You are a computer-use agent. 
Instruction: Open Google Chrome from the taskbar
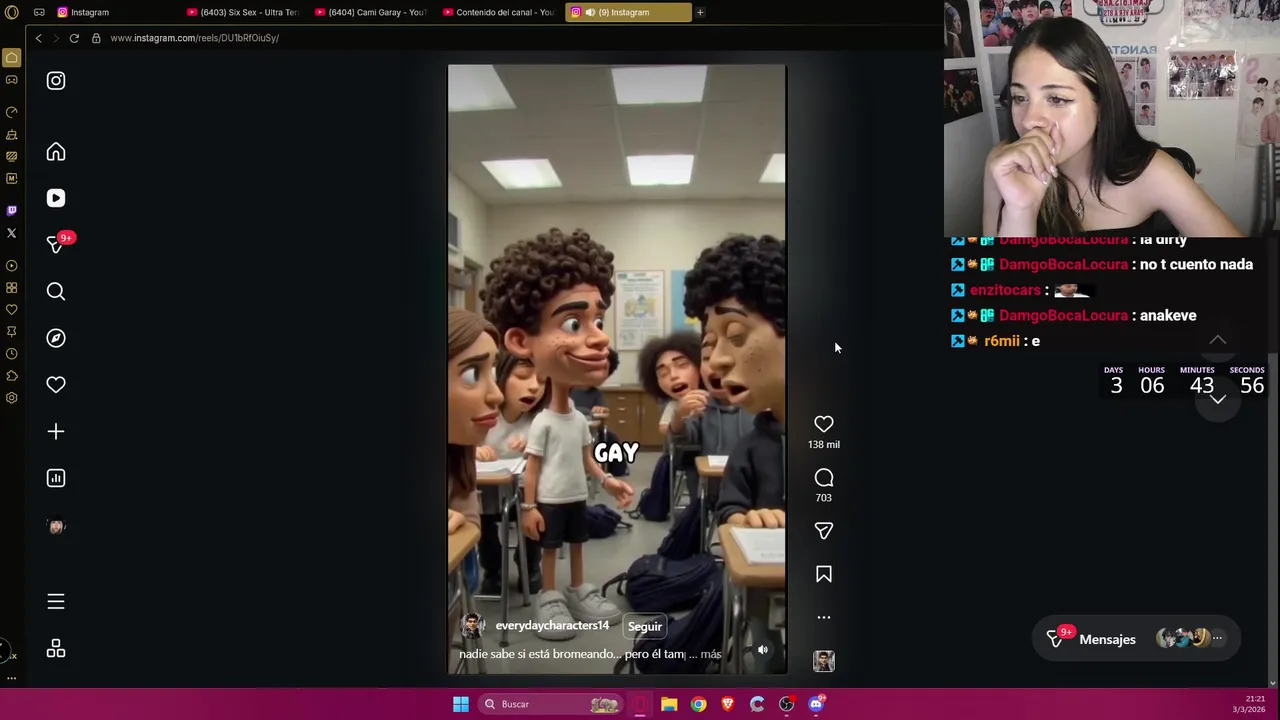pyautogui.click(x=698, y=704)
